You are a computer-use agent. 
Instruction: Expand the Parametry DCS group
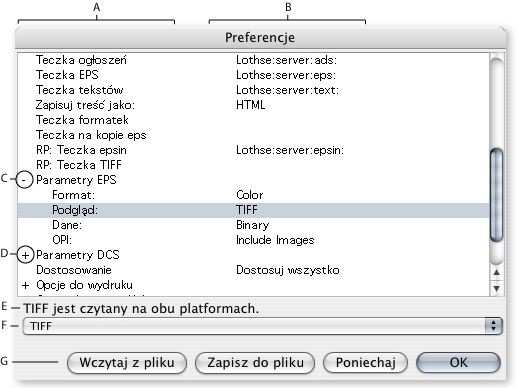pos(25,255)
